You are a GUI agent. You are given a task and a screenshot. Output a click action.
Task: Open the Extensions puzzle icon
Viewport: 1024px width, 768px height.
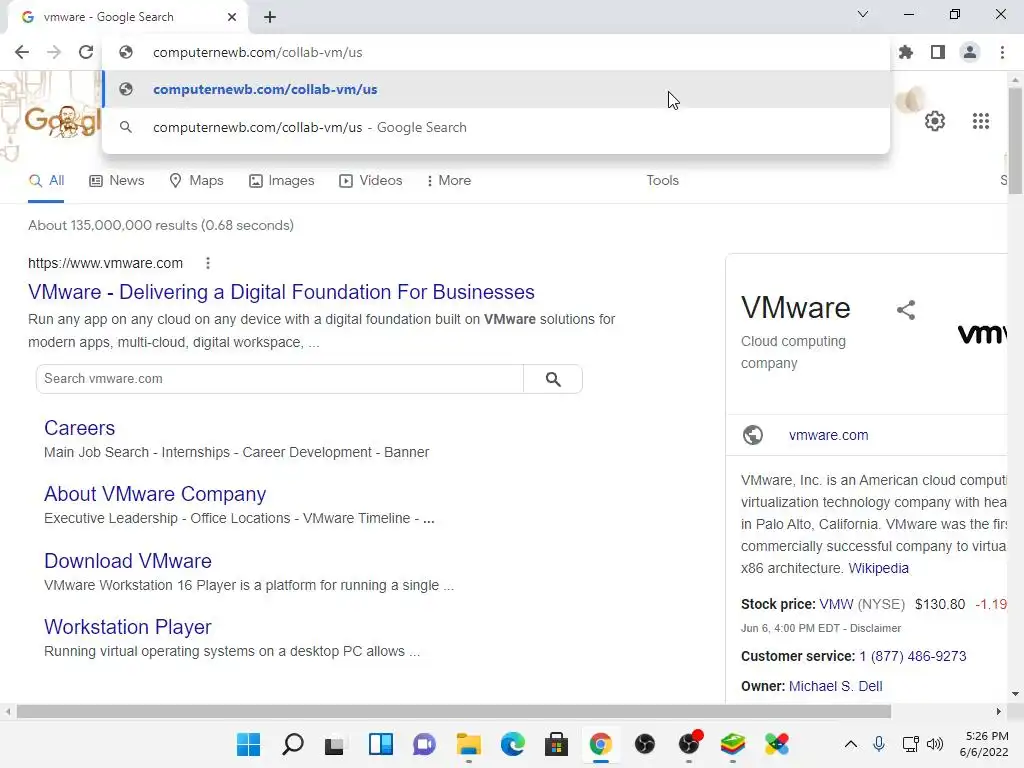click(906, 52)
